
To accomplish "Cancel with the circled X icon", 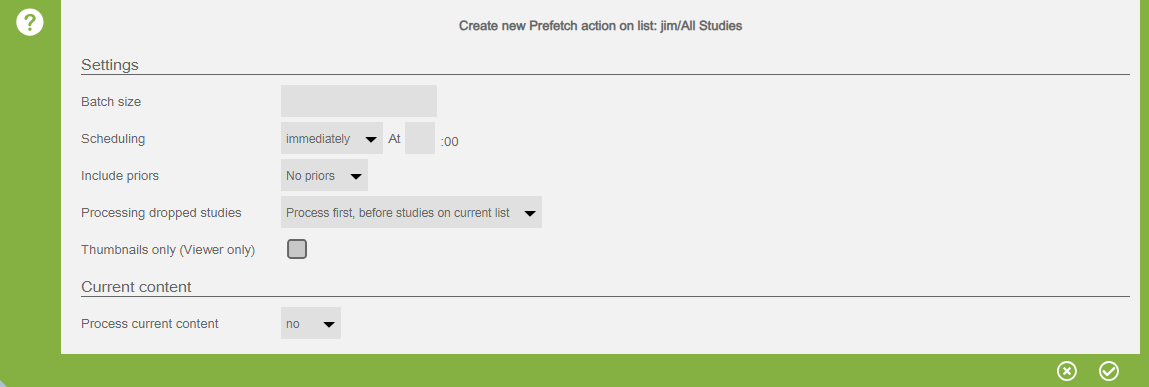I will click(1067, 371).
